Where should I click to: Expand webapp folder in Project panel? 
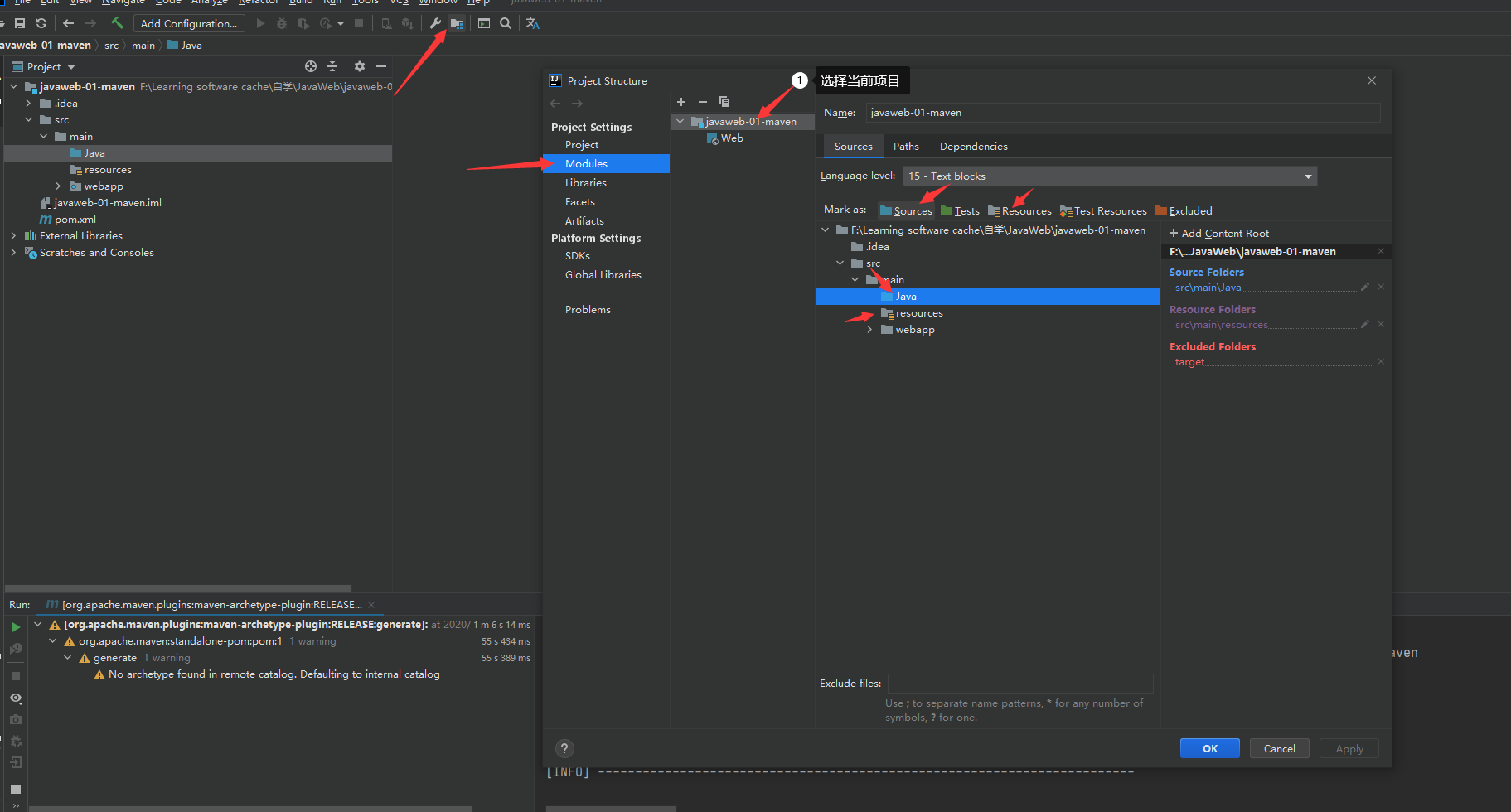point(59,186)
